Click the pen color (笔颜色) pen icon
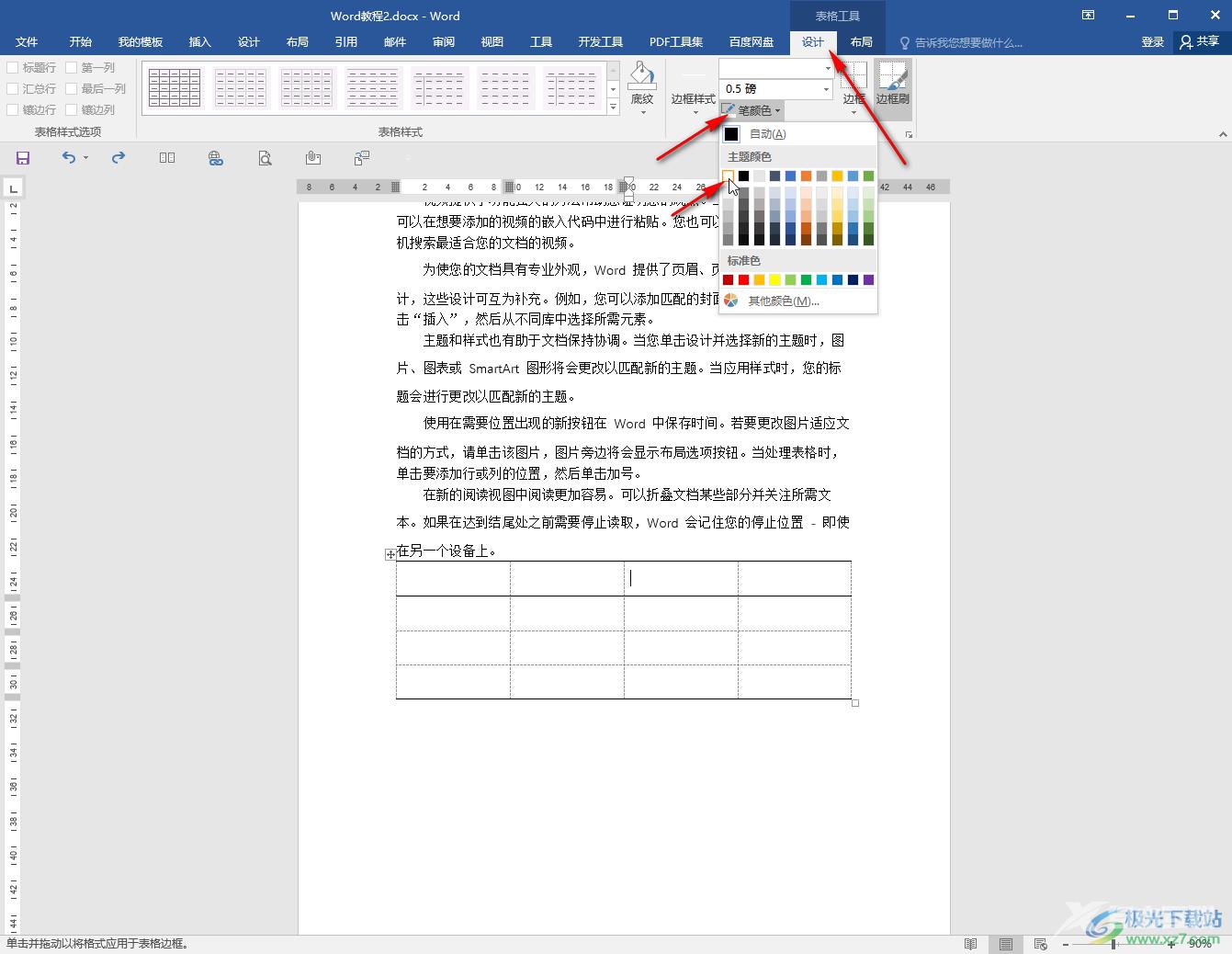This screenshot has height=954, width=1232. (x=729, y=110)
